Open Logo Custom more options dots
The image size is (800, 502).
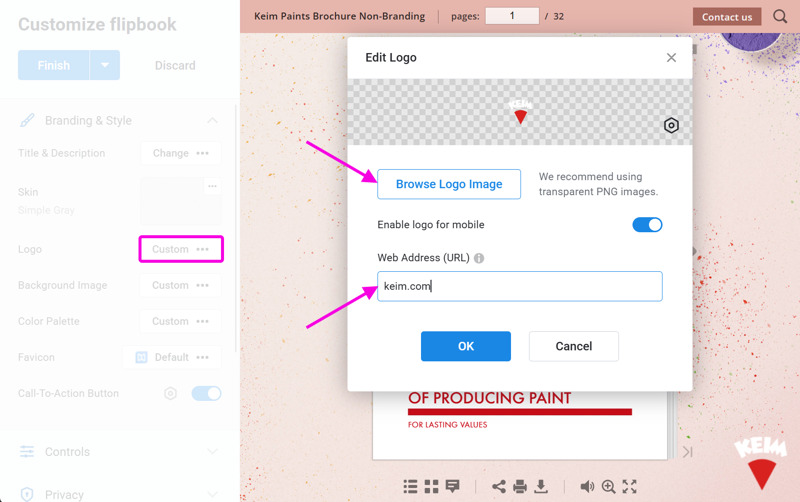(x=203, y=249)
